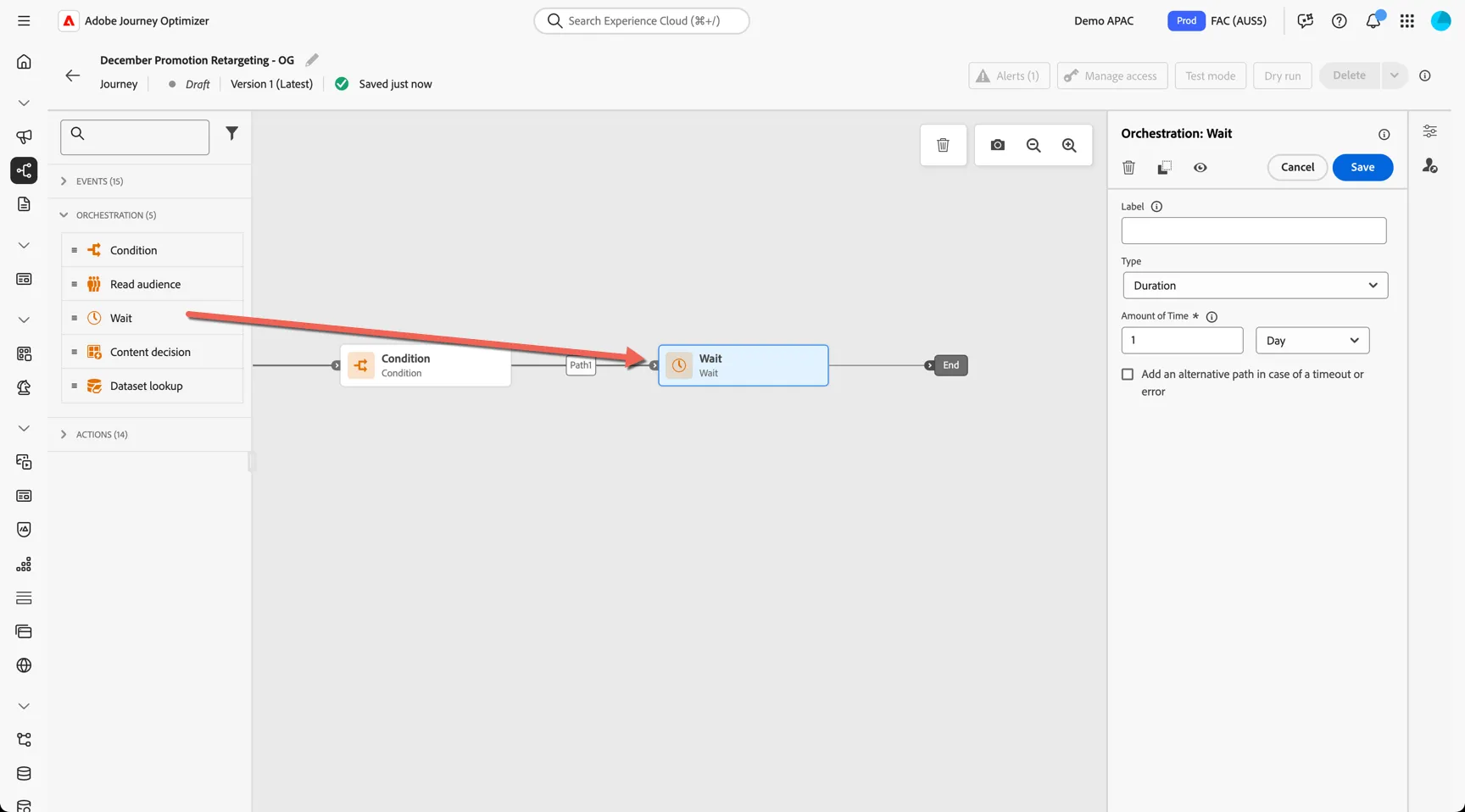This screenshot has height=812, width=1465.
Task: Edit journey name with pencil icon
Action: click(x=312, y=59)
